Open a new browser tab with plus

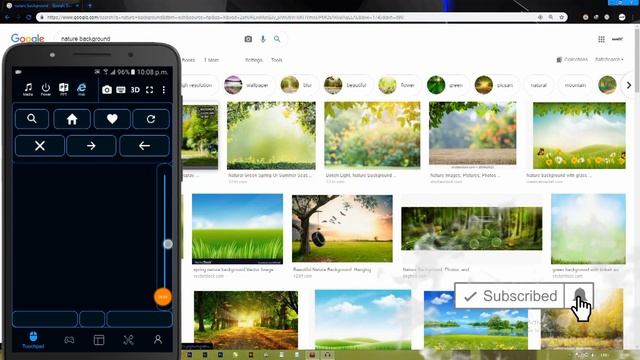(90, 6)
